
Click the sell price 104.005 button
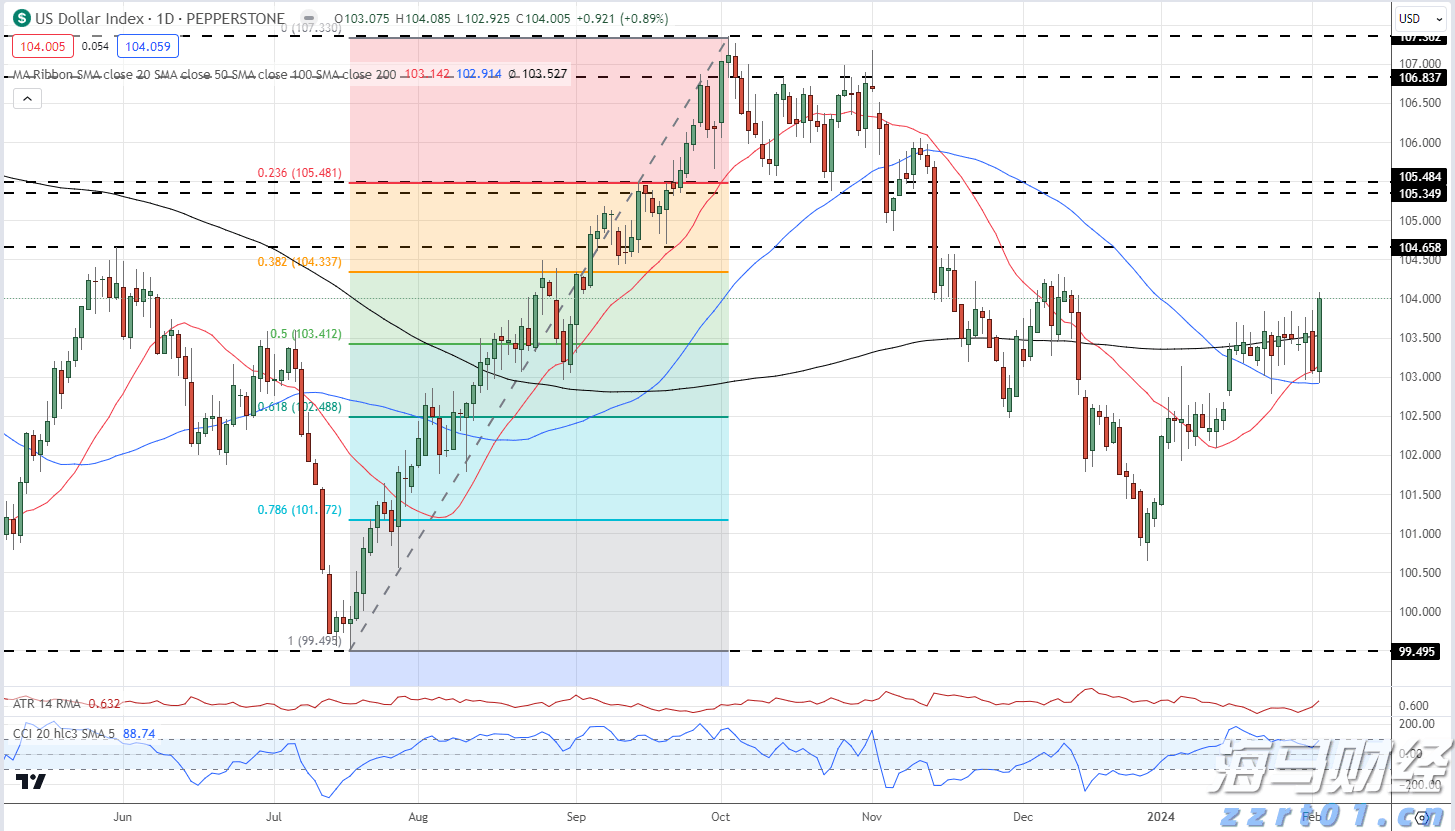click(41, 46)
